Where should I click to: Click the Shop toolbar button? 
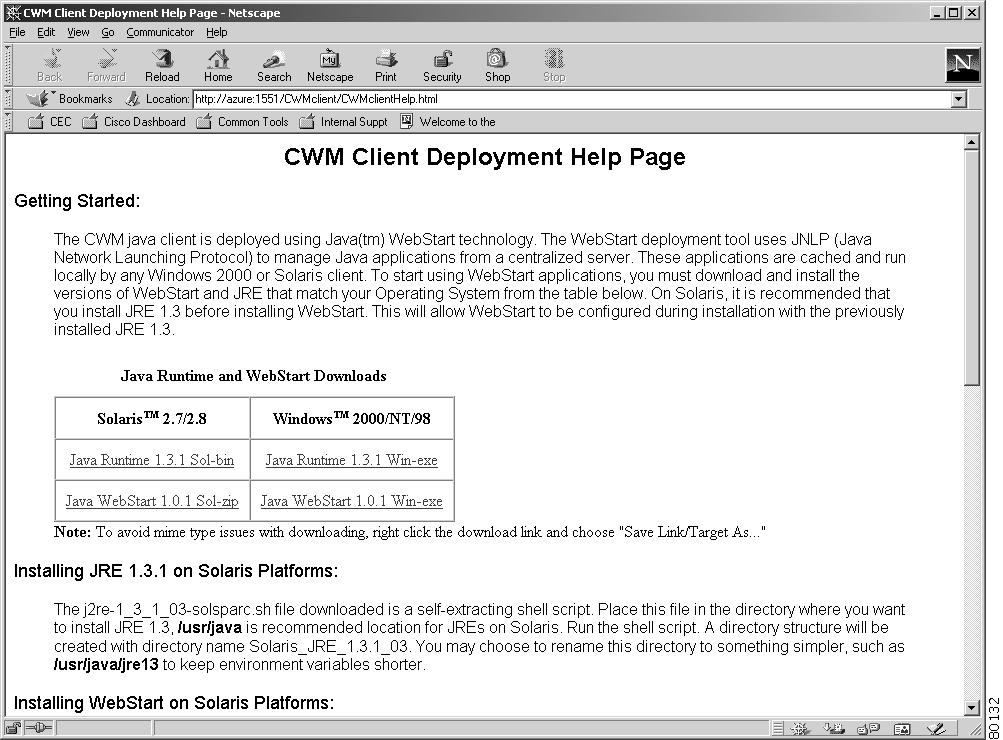point(497,66)
